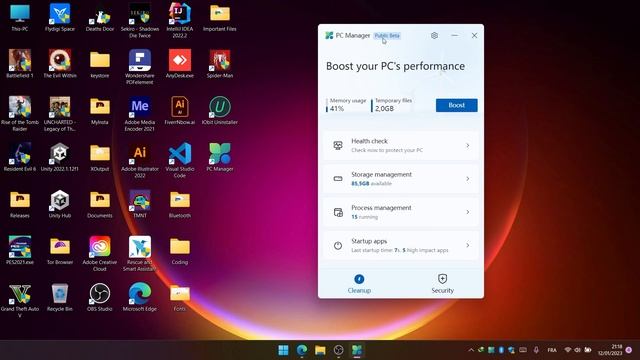The height and width of the screenshot is (360, 640).
Task: Select Microsoft Edge desktop shortcut
Action: coord(140,297)
